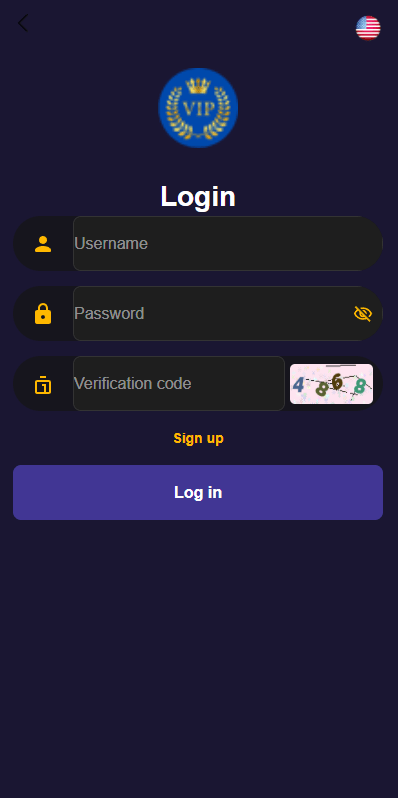
Task: Open language selector via US flag
Action: pos(368,28)
